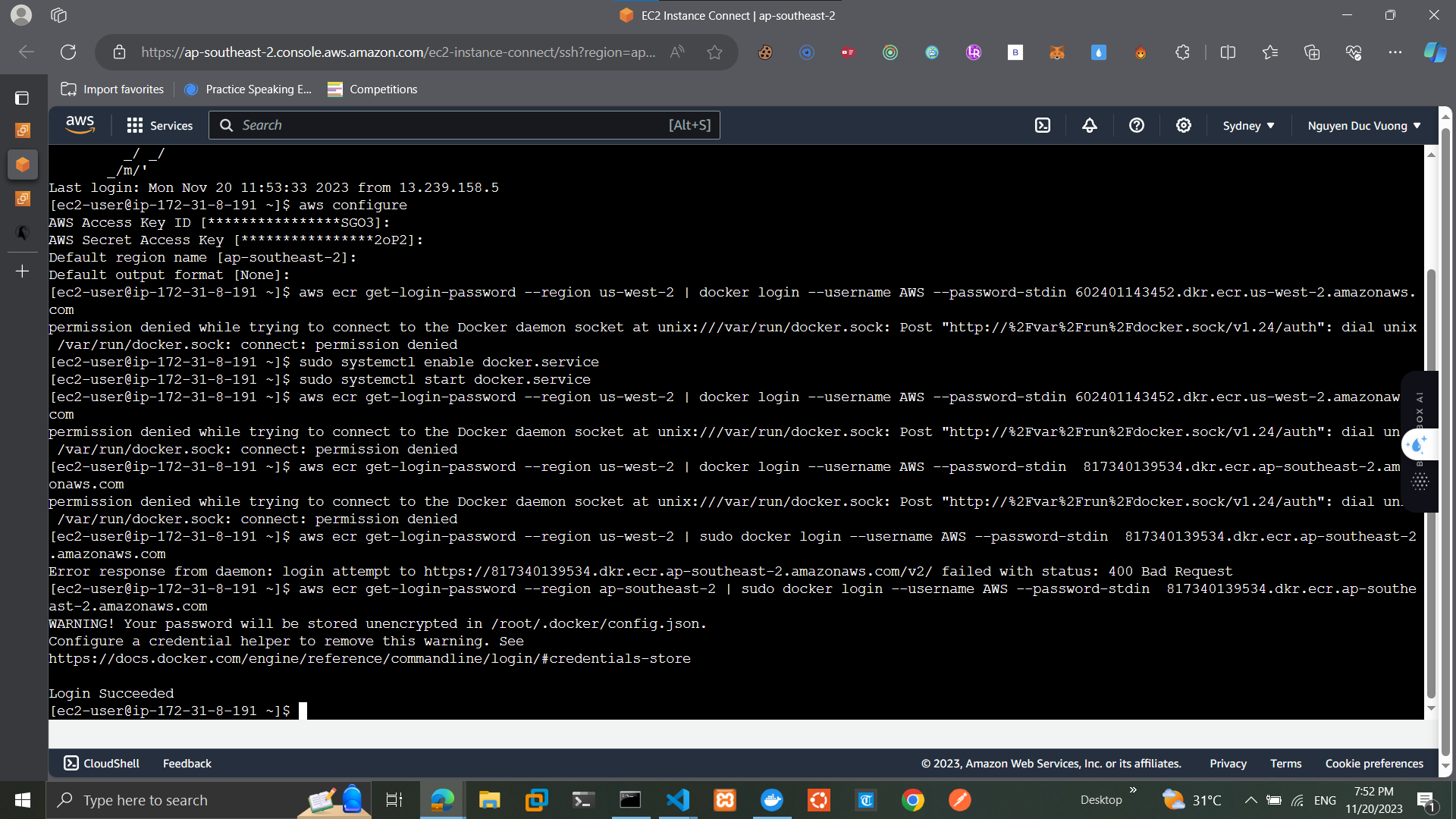Open the browser profile avatar
The height and width of the screenshot is (819, 1456).
[21, 15]
